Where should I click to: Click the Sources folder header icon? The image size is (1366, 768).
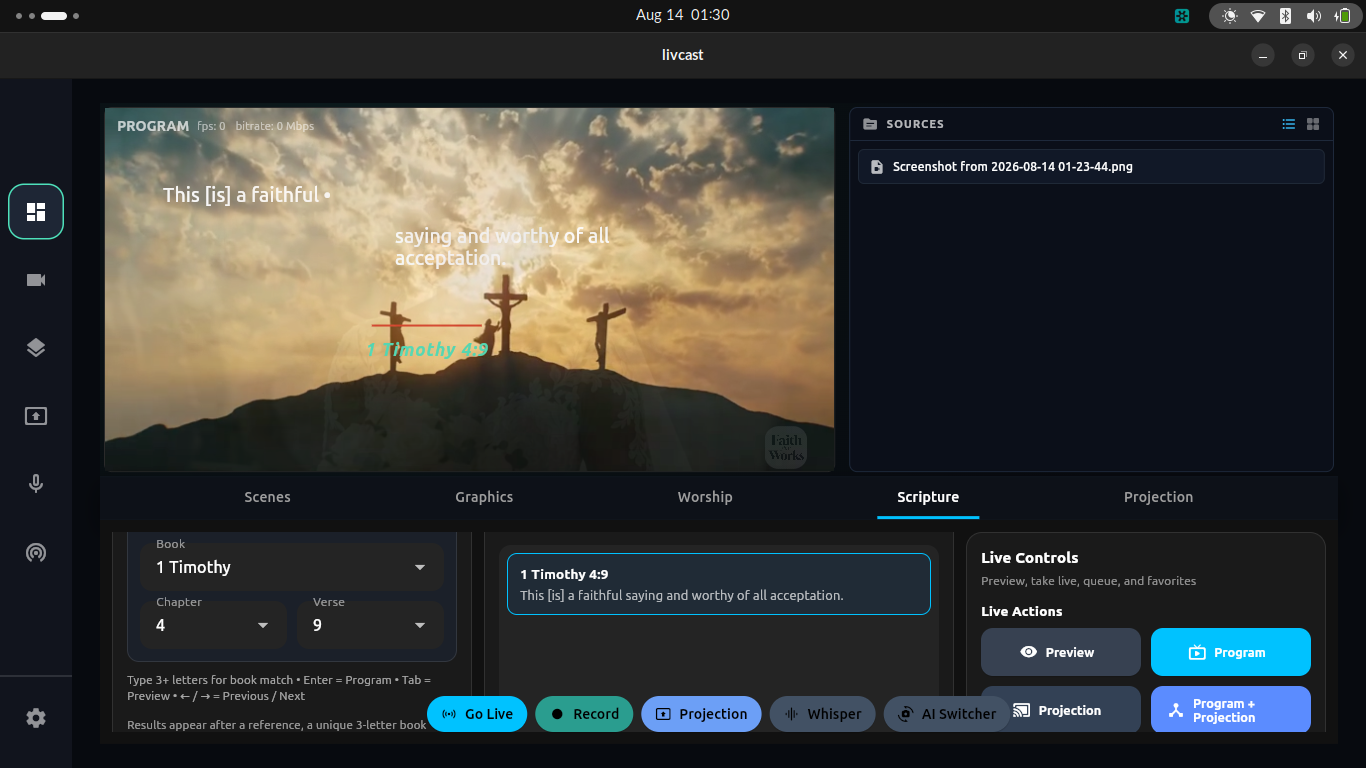pos(870,124)
